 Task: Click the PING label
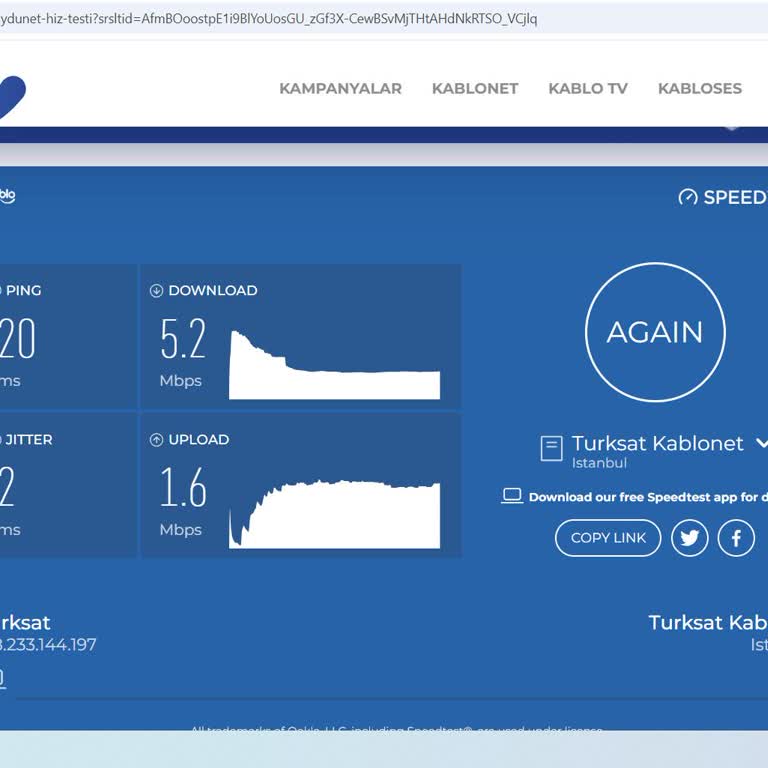point(23,290)
